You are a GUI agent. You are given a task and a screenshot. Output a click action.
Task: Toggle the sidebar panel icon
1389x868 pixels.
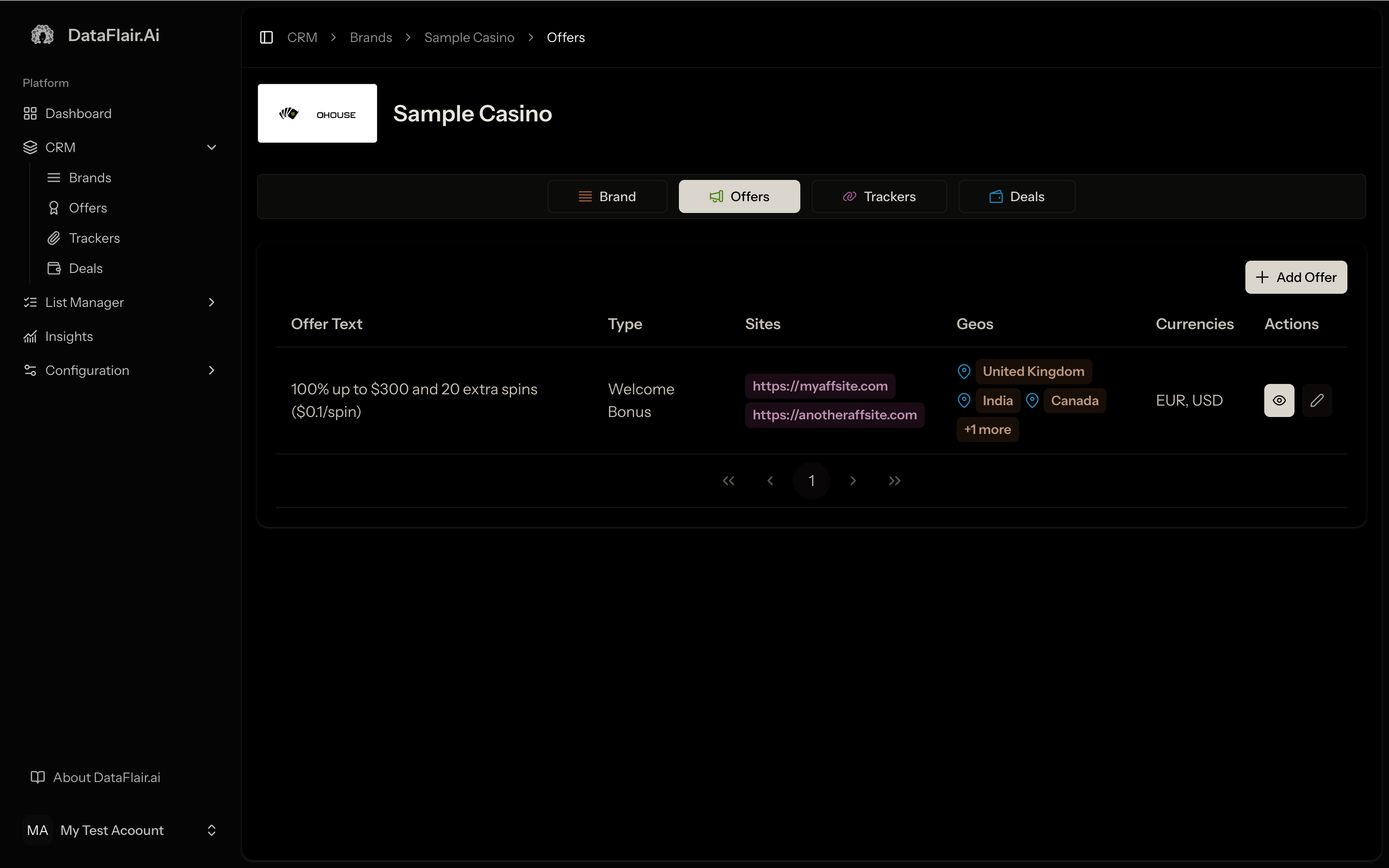point(266,37)
